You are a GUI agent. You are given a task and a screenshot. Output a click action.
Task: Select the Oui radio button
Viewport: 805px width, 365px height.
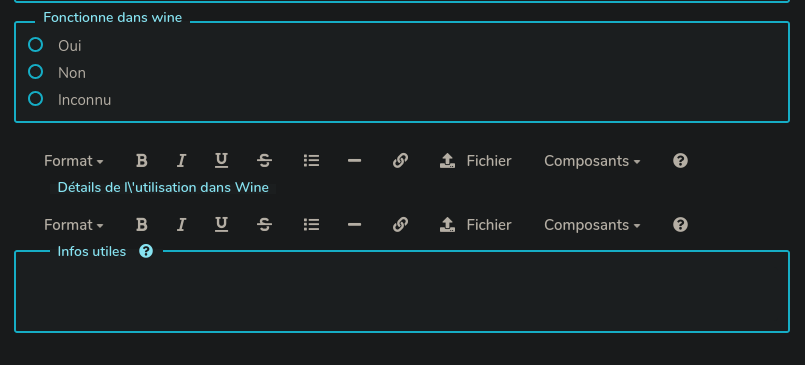click(35, 45)
